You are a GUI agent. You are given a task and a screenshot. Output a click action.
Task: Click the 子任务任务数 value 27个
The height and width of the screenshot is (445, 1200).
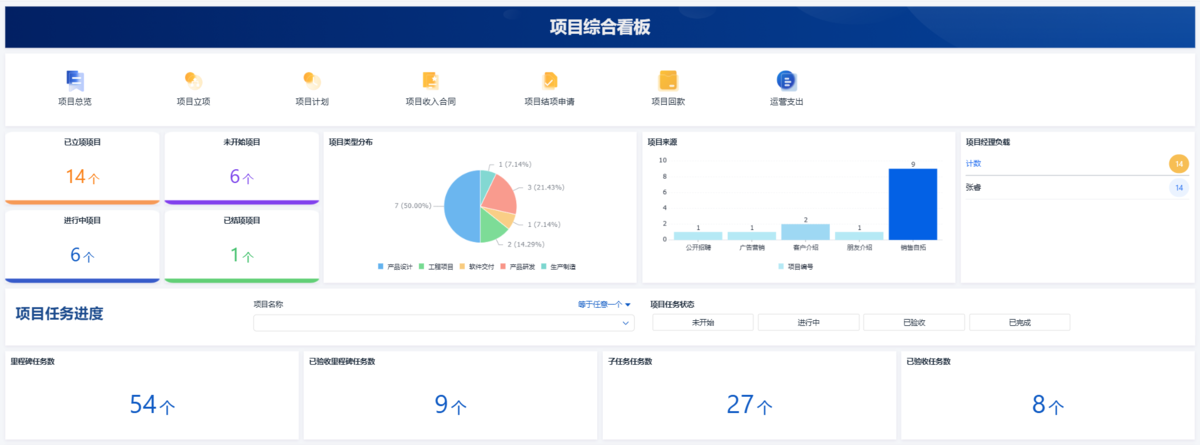(x=749, y=405)
